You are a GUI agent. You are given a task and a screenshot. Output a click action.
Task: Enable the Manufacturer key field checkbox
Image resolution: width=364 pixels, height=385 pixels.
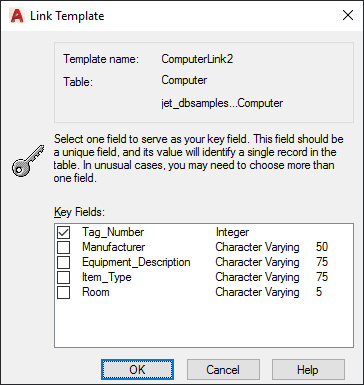tap(63, 247)
